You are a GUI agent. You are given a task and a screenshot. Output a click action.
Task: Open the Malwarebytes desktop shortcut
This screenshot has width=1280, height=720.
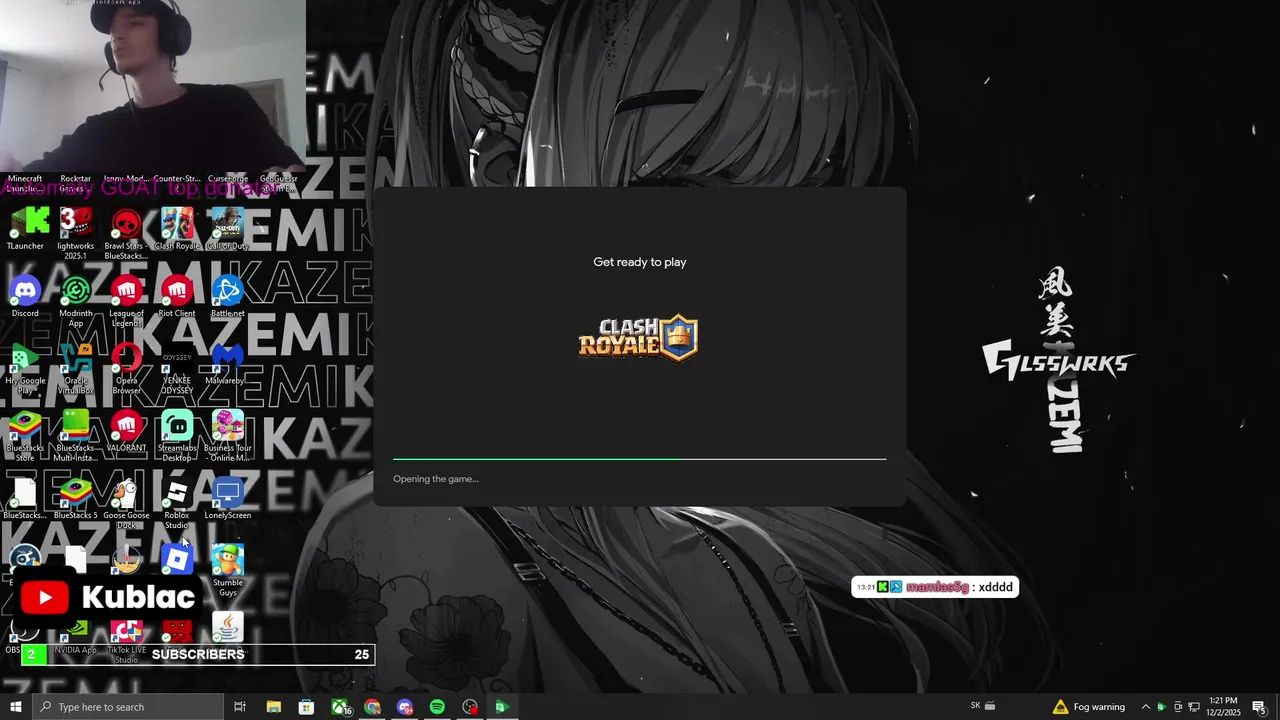tap(227, 364)
